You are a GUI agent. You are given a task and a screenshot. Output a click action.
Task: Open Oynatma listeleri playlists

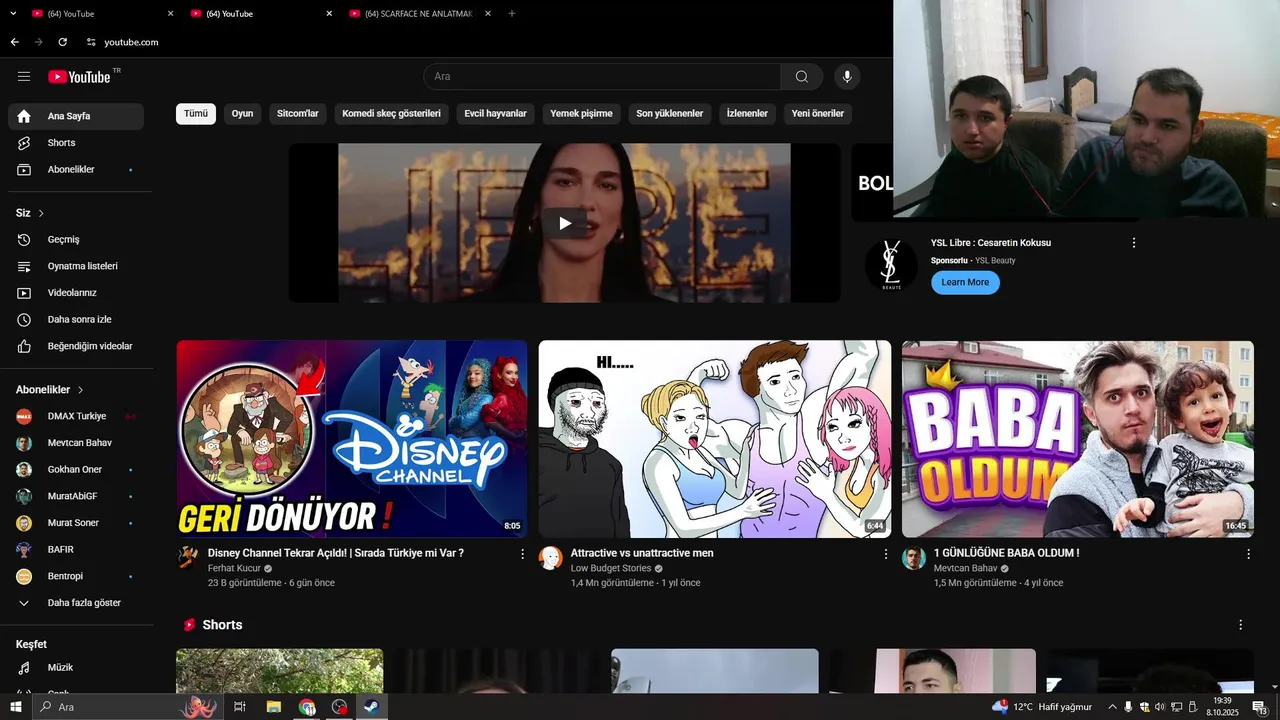[x=76, y=266]
